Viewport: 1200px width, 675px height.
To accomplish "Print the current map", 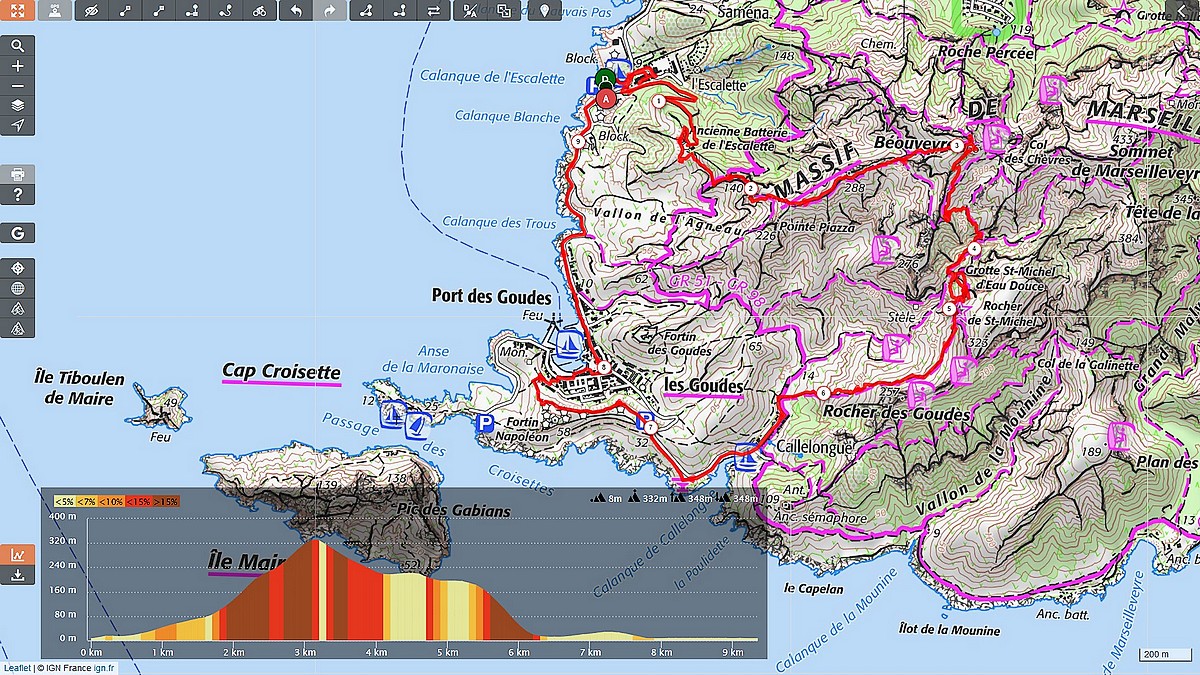I will click(x=17, y=174).
